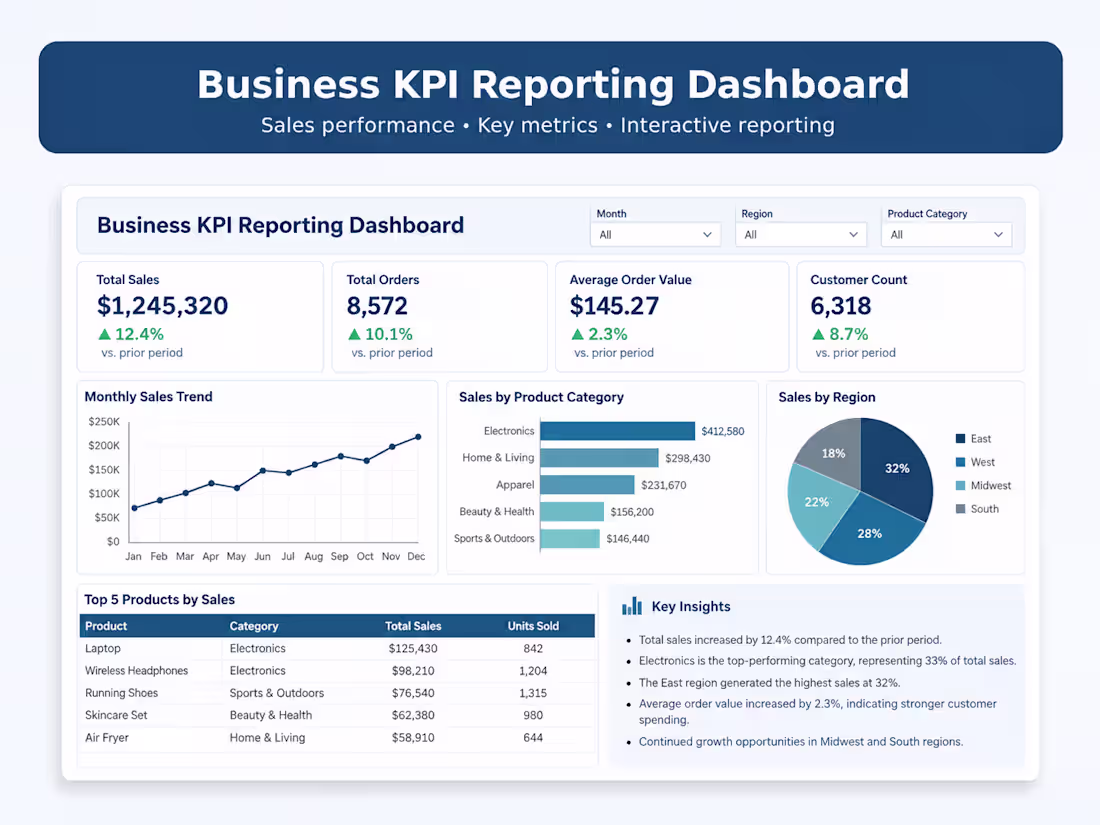Image resolution: width=1100 pixels, height=825 pixels.
Task: Click the Key Insights bar chart icon
Action: click(632, 606)
